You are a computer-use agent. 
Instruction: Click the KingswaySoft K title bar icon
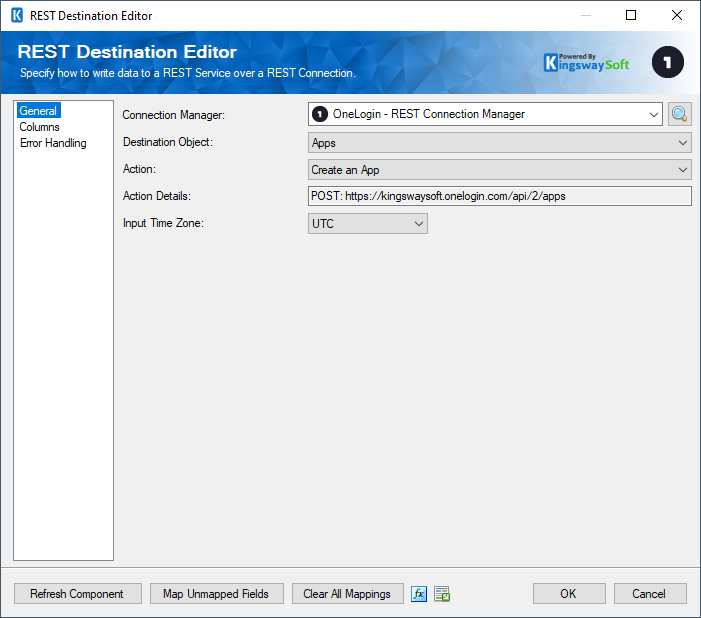pyautogui.click(x=17, y=15)
